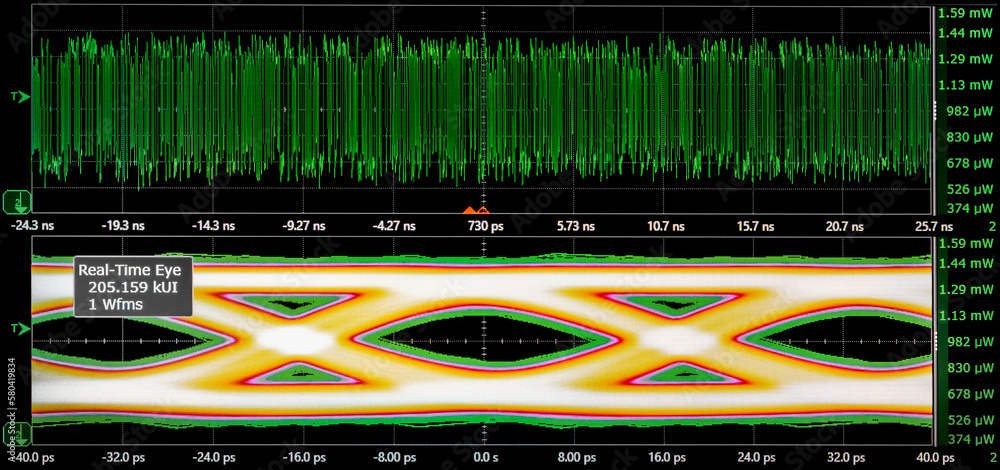This screenshot has height=470, width=1000.
Task: Click the '-24.3 ns' time axis label
Action: pos(34,226)
